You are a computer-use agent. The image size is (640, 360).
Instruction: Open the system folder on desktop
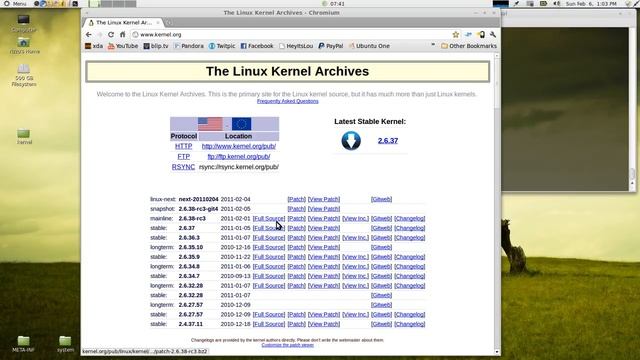point(65,344)
